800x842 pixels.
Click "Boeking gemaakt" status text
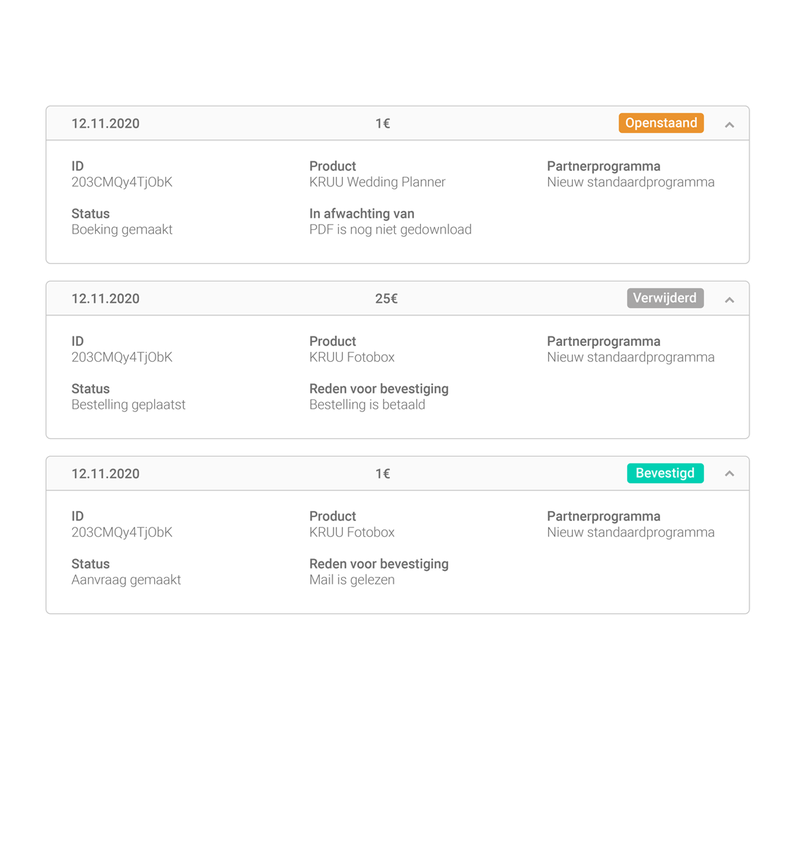click(x=122, y=229)
